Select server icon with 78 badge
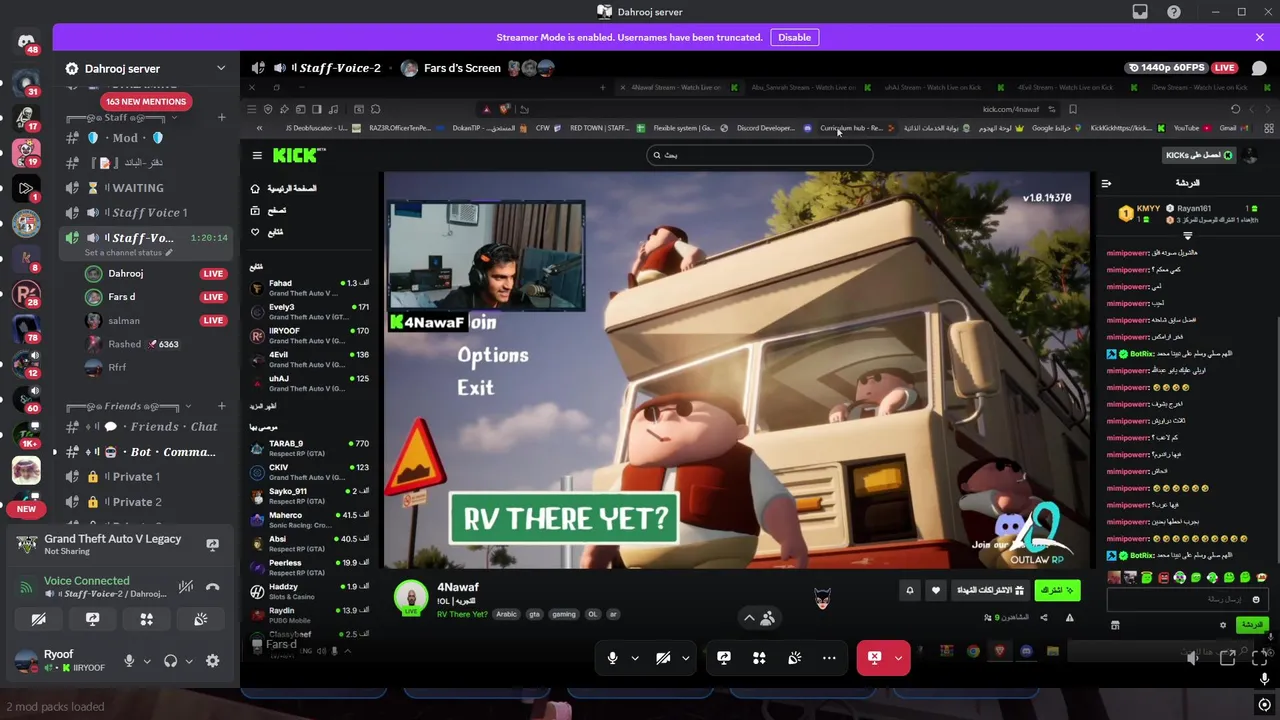Viewport: 1280px width, 720px height. [26, 329]
